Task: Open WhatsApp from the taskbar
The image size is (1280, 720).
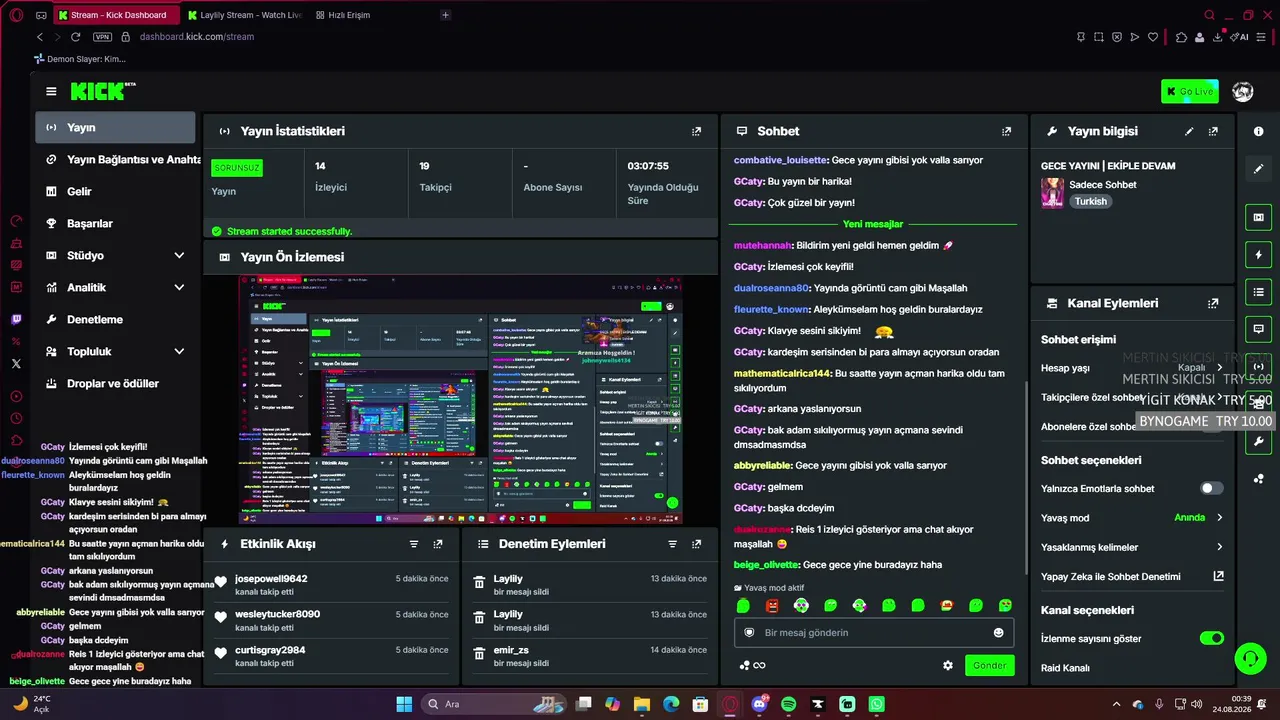Action: click(877, 704)
